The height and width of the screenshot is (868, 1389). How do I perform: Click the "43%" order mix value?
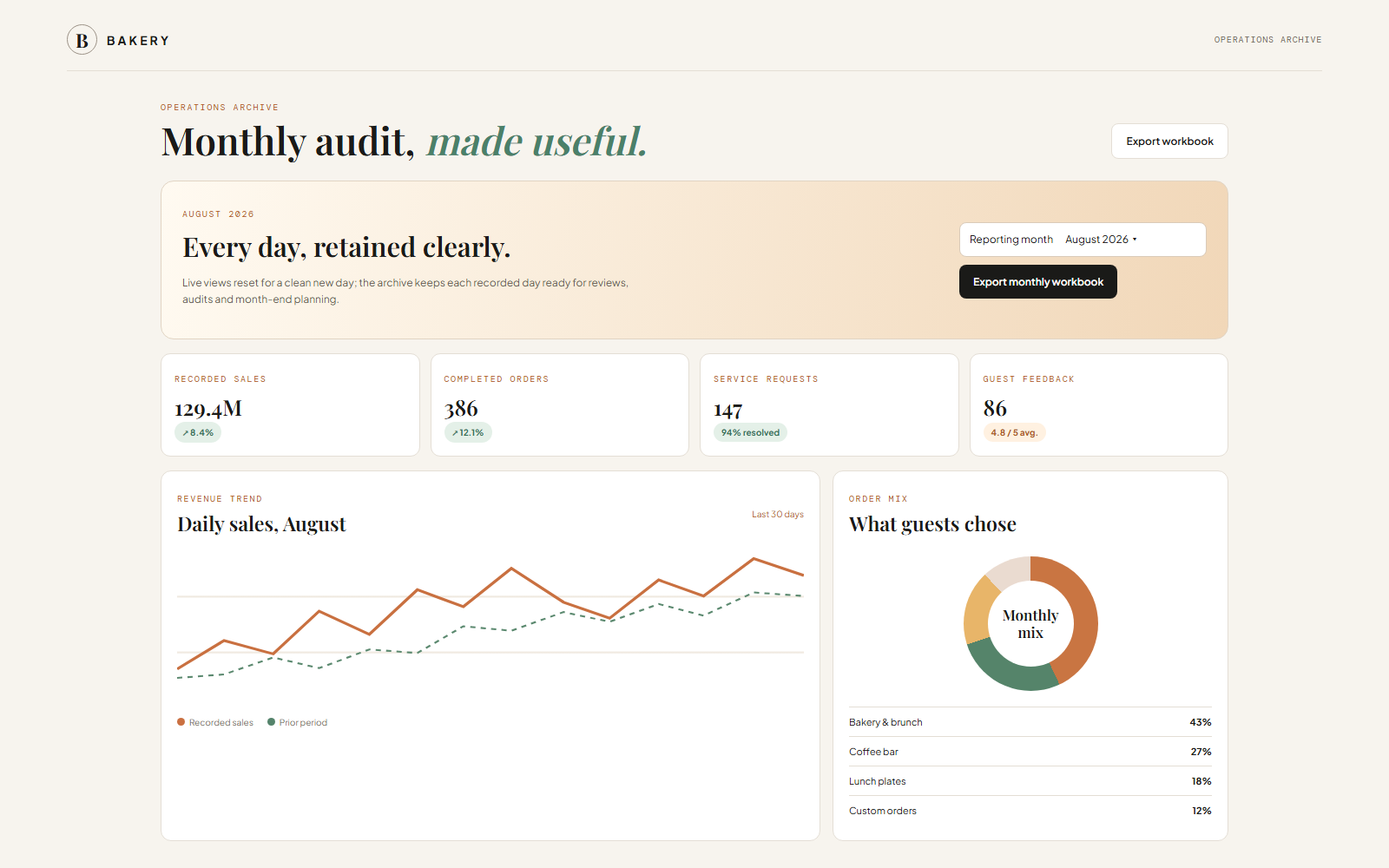tap(1201, 722)
